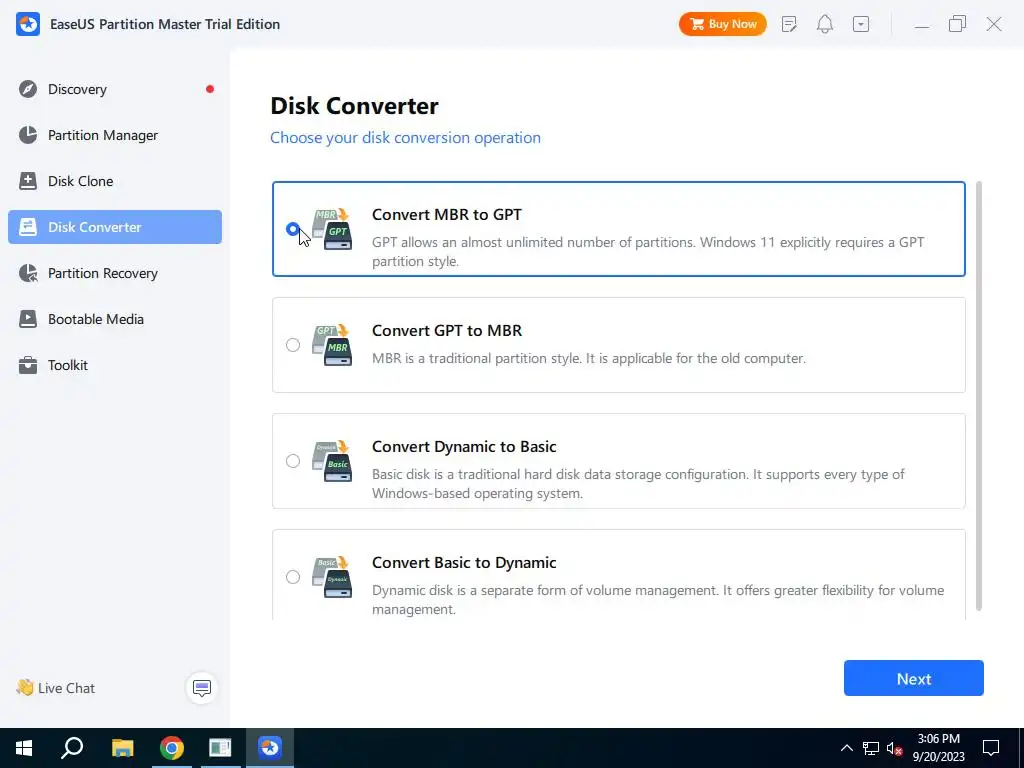This screenshot has height=768, width=1024.
Task: Select Convert Dynamic to Basic radio button
Action: tap(293, 461)
